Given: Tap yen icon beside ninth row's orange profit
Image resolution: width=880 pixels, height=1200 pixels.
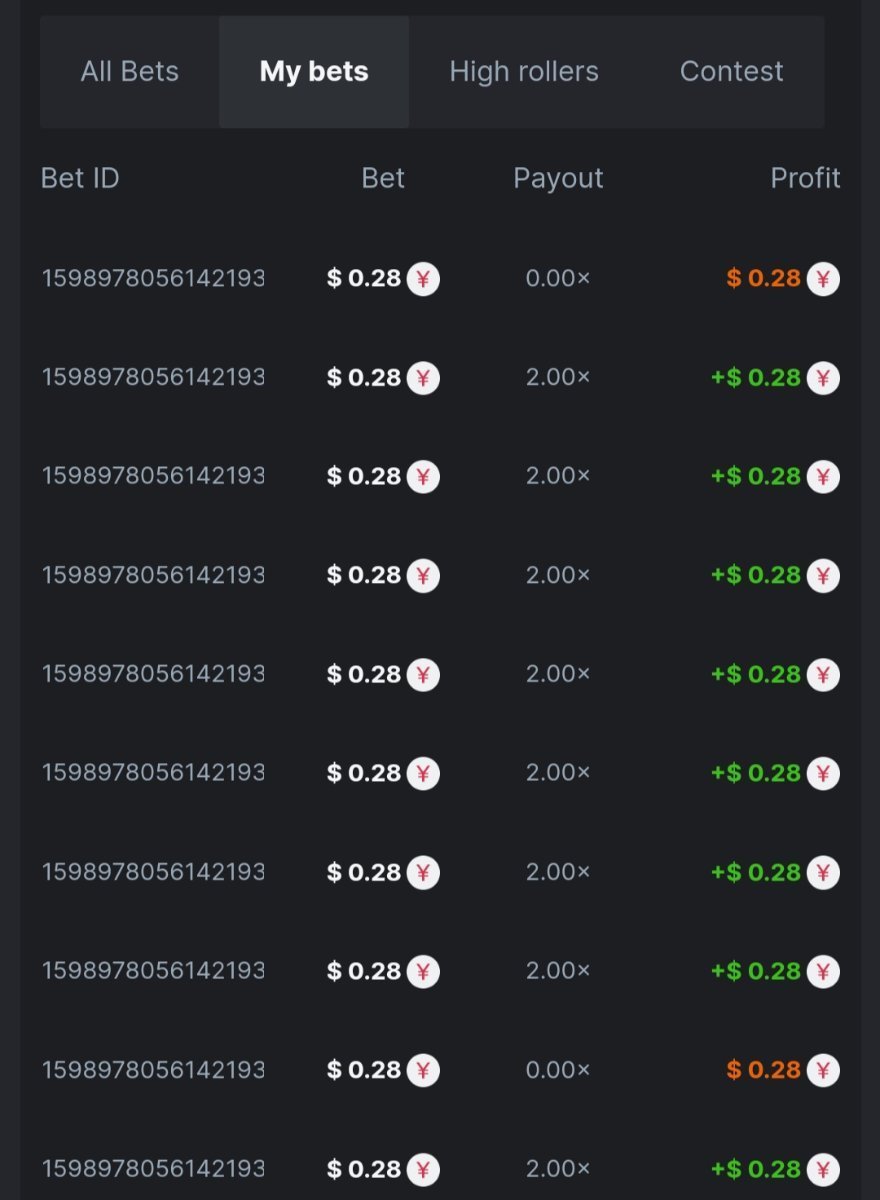Looking at the screenshot, I should click(823, 1070).
